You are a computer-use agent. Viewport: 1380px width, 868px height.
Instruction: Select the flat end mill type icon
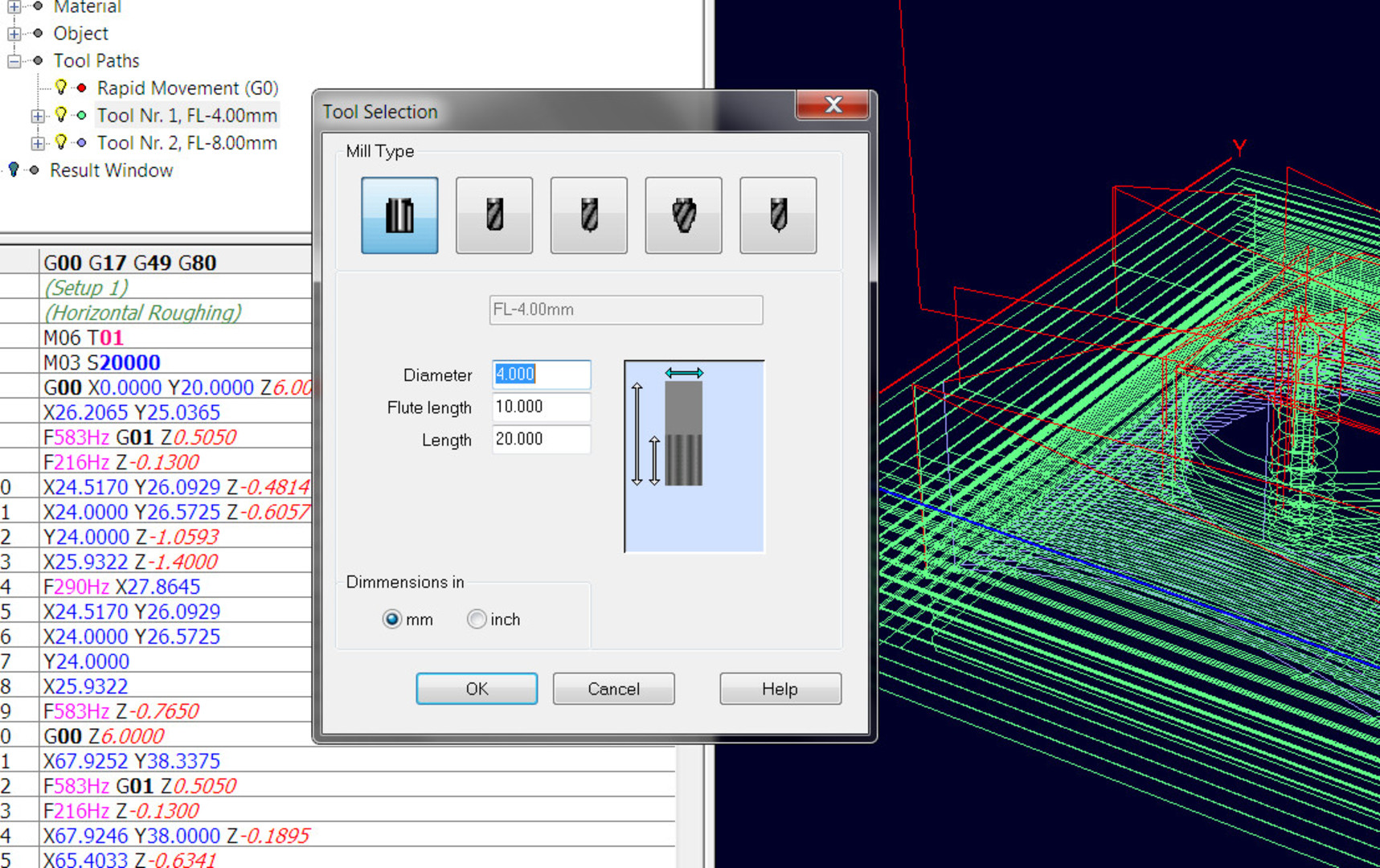point(399,215)
